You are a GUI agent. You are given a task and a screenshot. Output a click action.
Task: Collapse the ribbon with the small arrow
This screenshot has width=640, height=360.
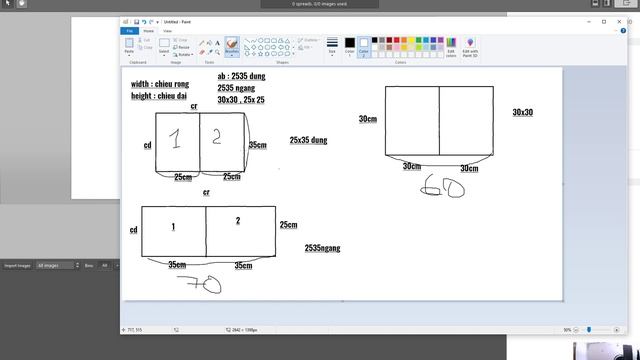[616, 31]
